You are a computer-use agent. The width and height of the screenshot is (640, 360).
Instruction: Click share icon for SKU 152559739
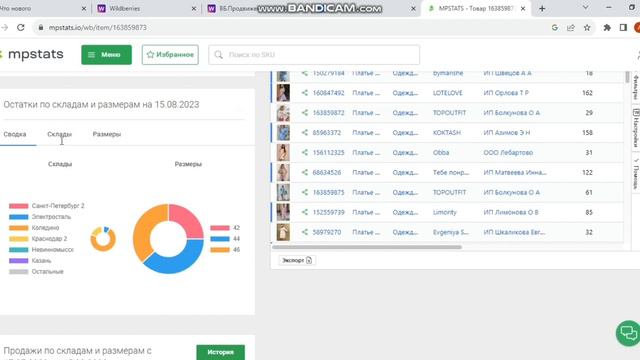304,212
